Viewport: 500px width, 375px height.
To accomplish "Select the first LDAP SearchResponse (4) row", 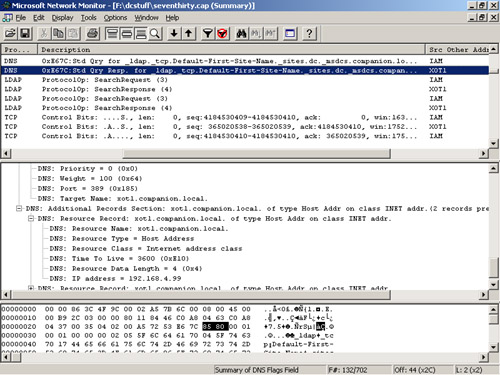I will (x=245, y=89).
